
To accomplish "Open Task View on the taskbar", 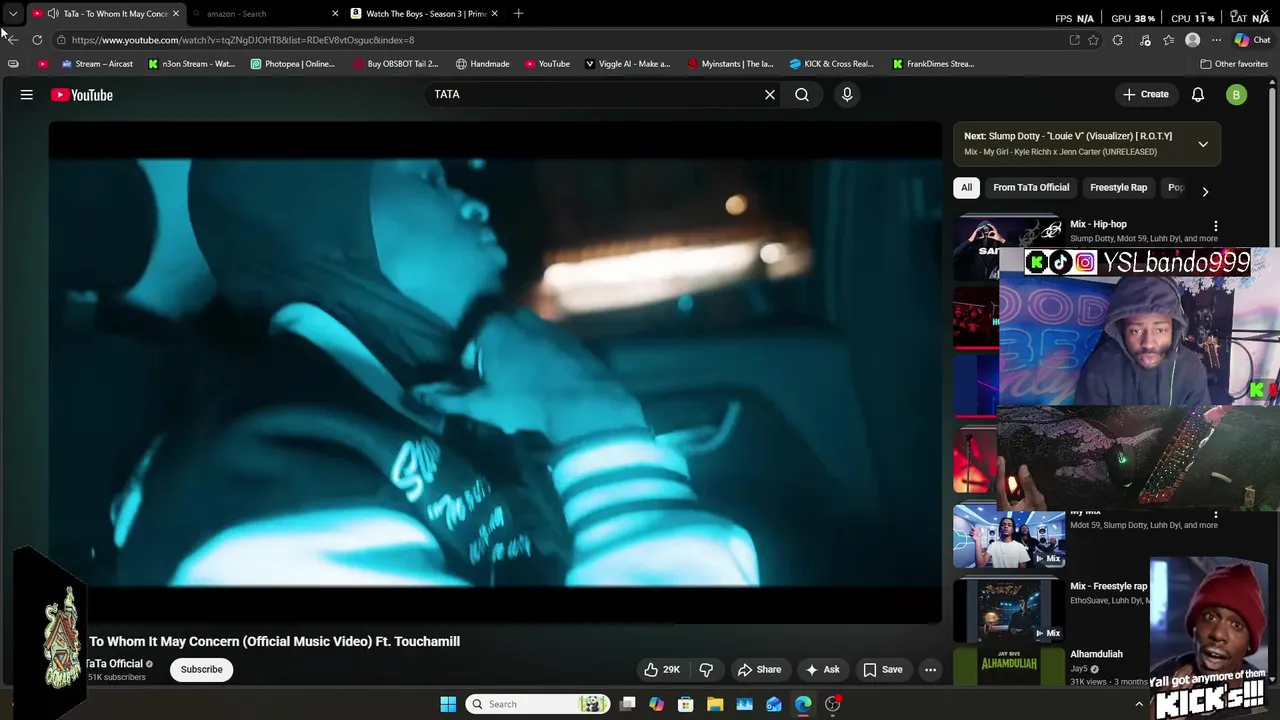I will click(628, 704).
